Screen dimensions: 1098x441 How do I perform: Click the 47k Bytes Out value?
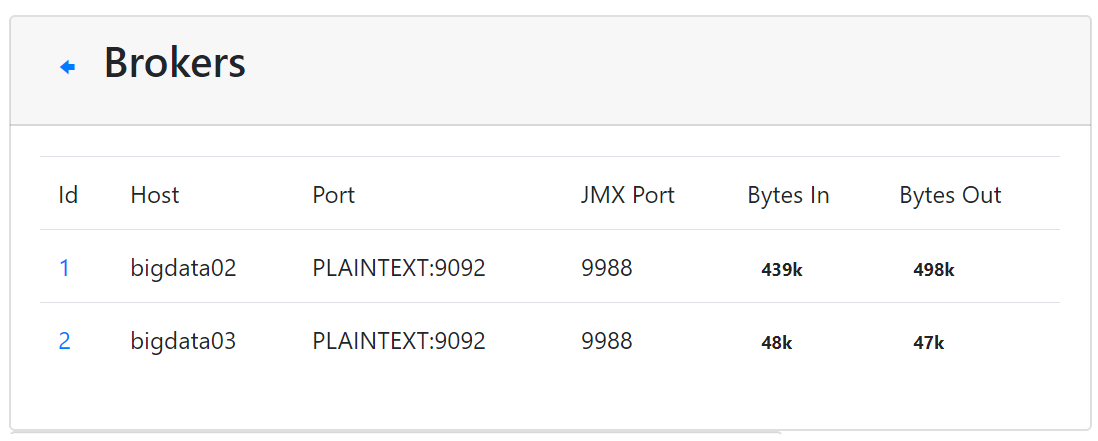tap(929, 343)
